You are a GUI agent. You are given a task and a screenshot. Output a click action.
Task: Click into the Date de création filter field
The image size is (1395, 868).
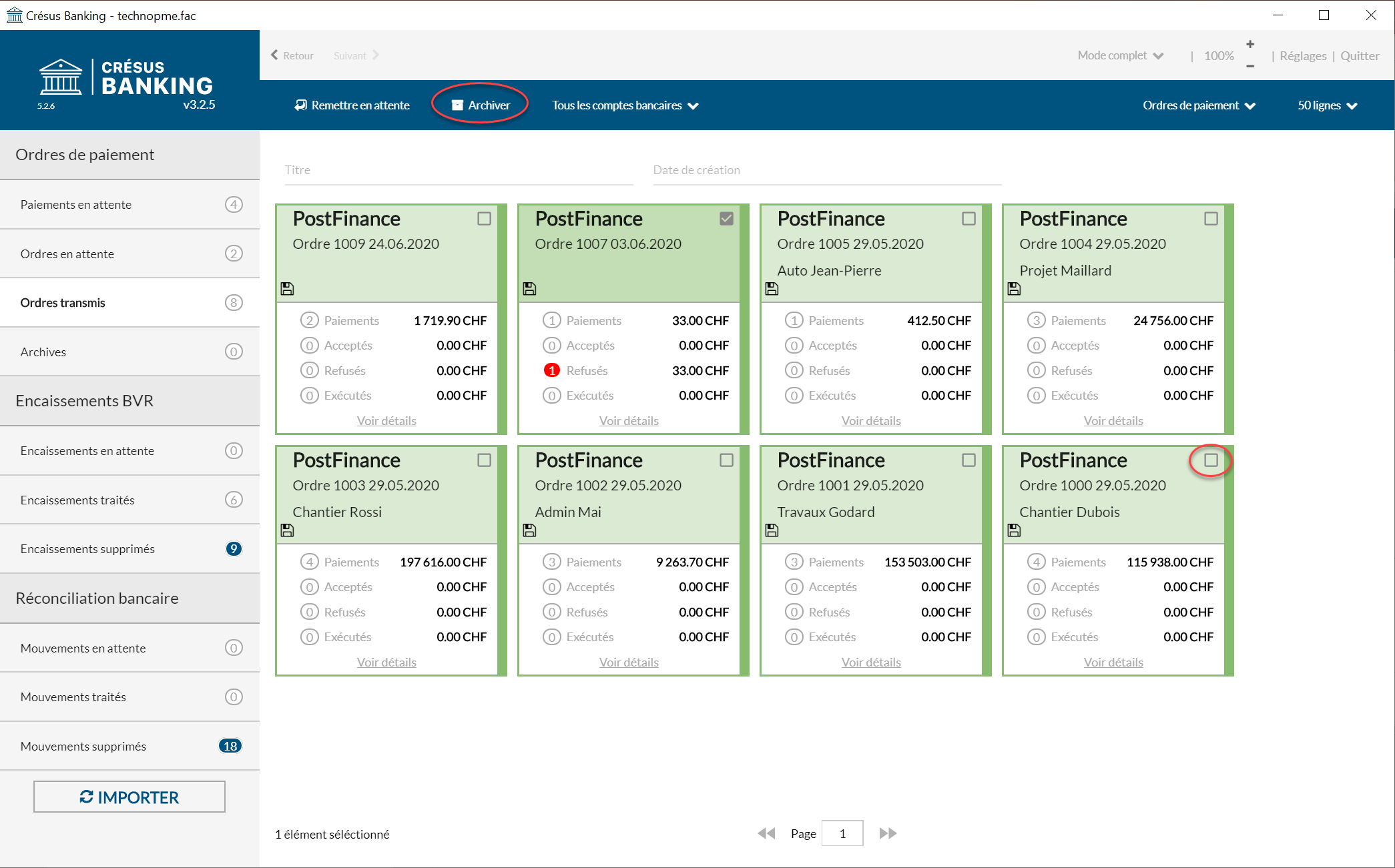827,170
